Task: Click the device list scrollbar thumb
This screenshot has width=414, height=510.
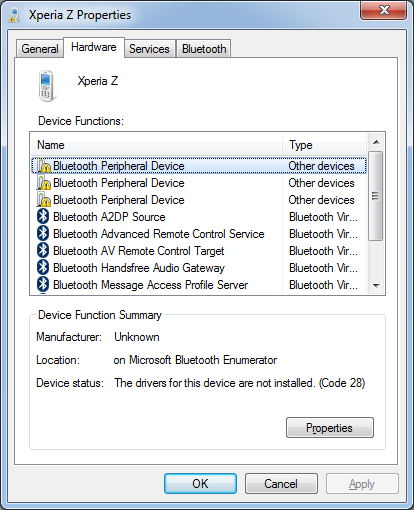Action: tap(376, 196)
